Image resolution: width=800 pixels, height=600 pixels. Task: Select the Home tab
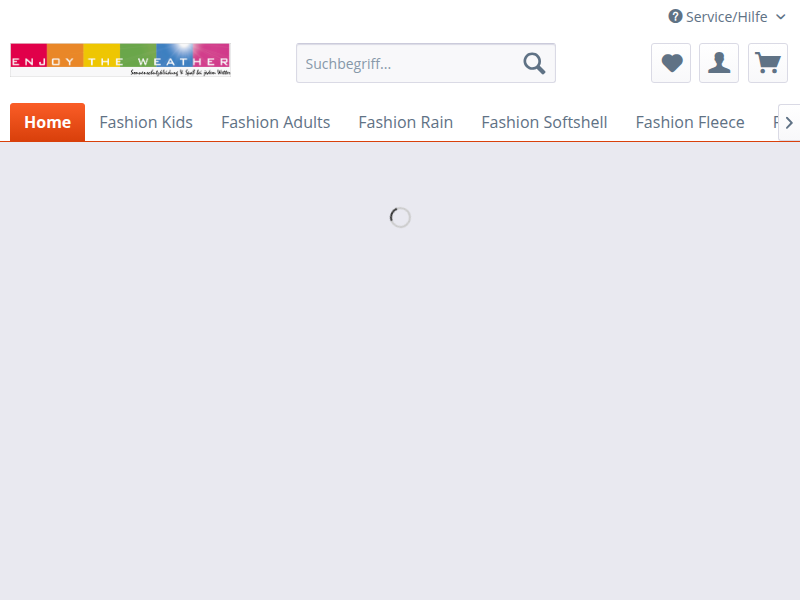[x=48, y=122]
